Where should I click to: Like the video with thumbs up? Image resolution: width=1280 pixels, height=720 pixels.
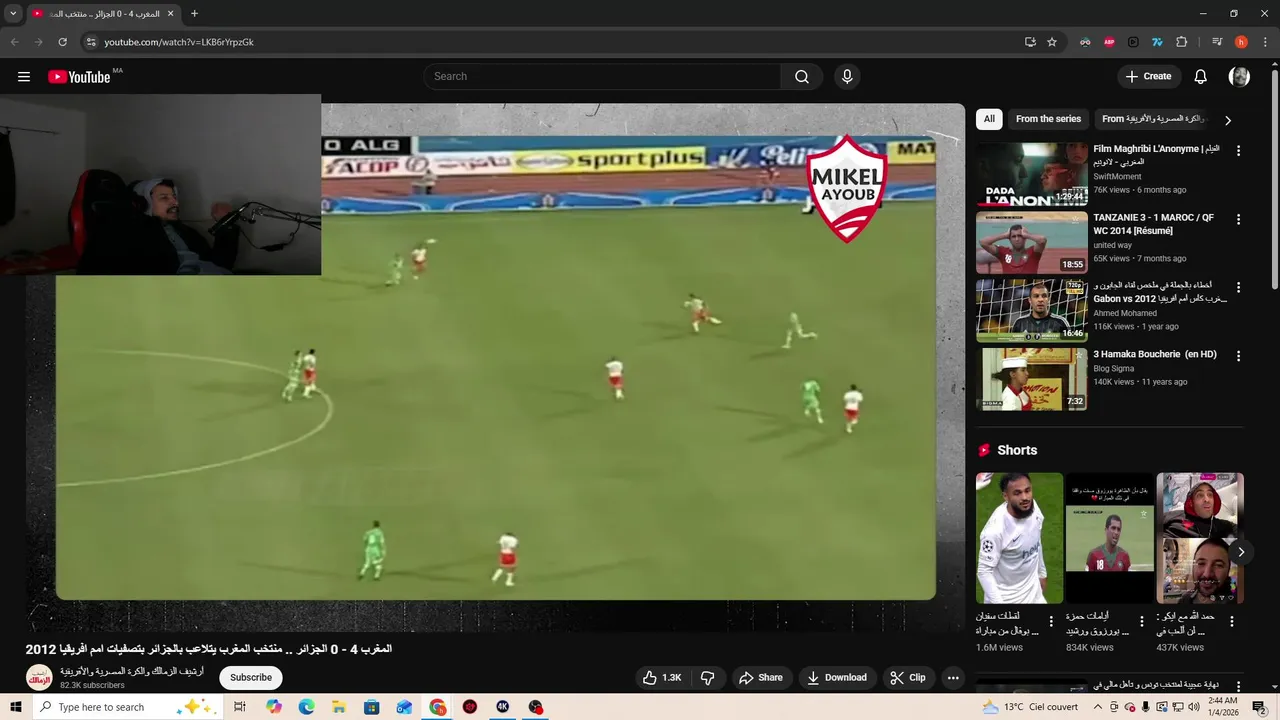pyautogui.click(x=662, y=678)
